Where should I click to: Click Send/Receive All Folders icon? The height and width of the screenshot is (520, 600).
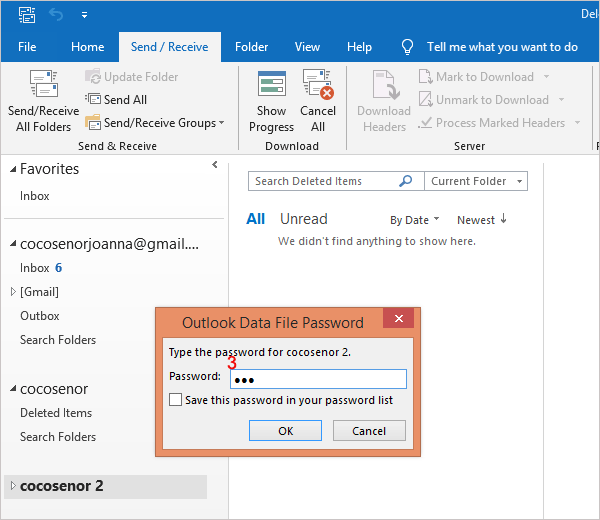[44, 83]
